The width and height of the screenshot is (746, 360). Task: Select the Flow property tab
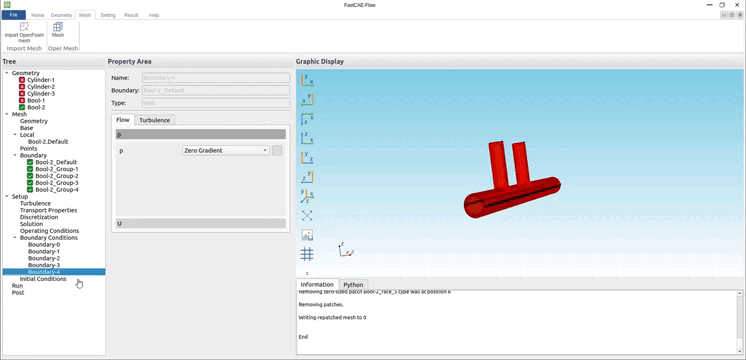(123, 120)
